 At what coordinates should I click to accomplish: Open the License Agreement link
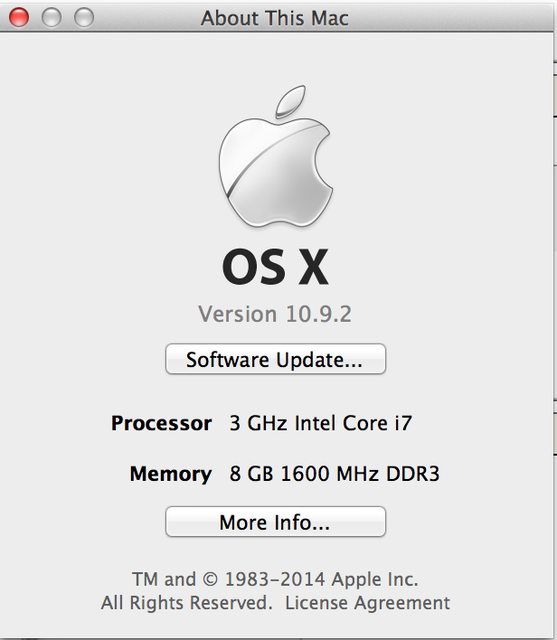[x=367, y=603]
